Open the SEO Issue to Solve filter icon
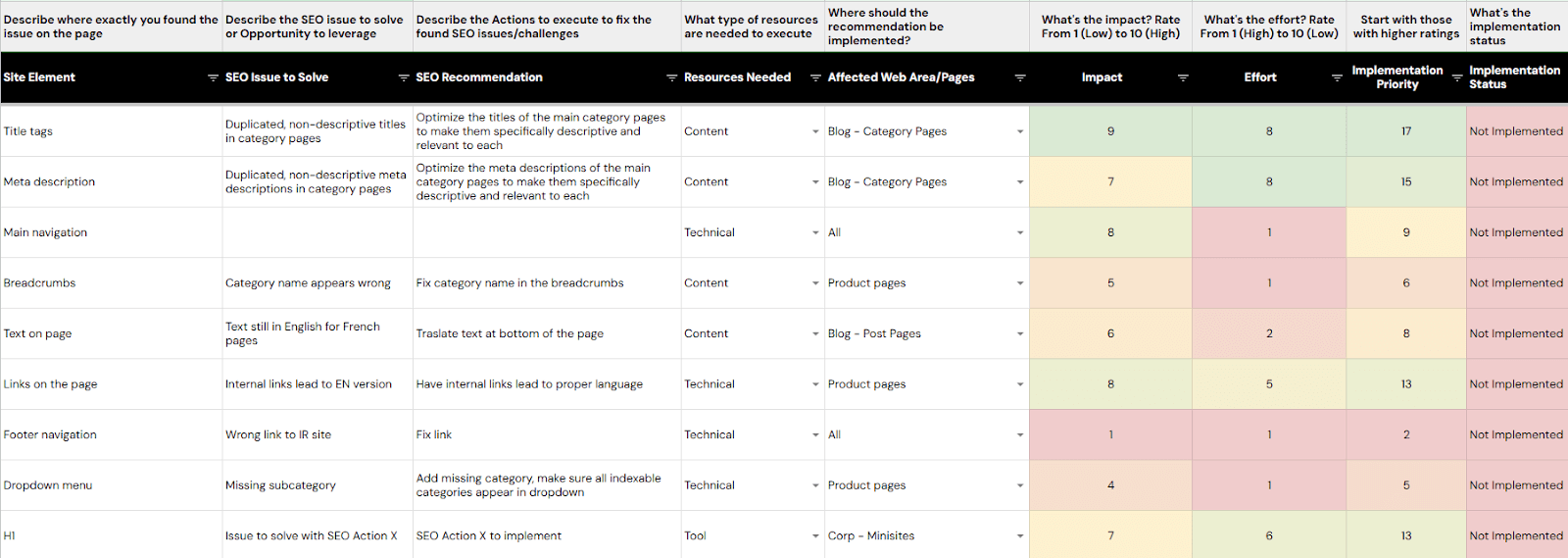Screen dimensions: 1568x558 click(403, 77)
